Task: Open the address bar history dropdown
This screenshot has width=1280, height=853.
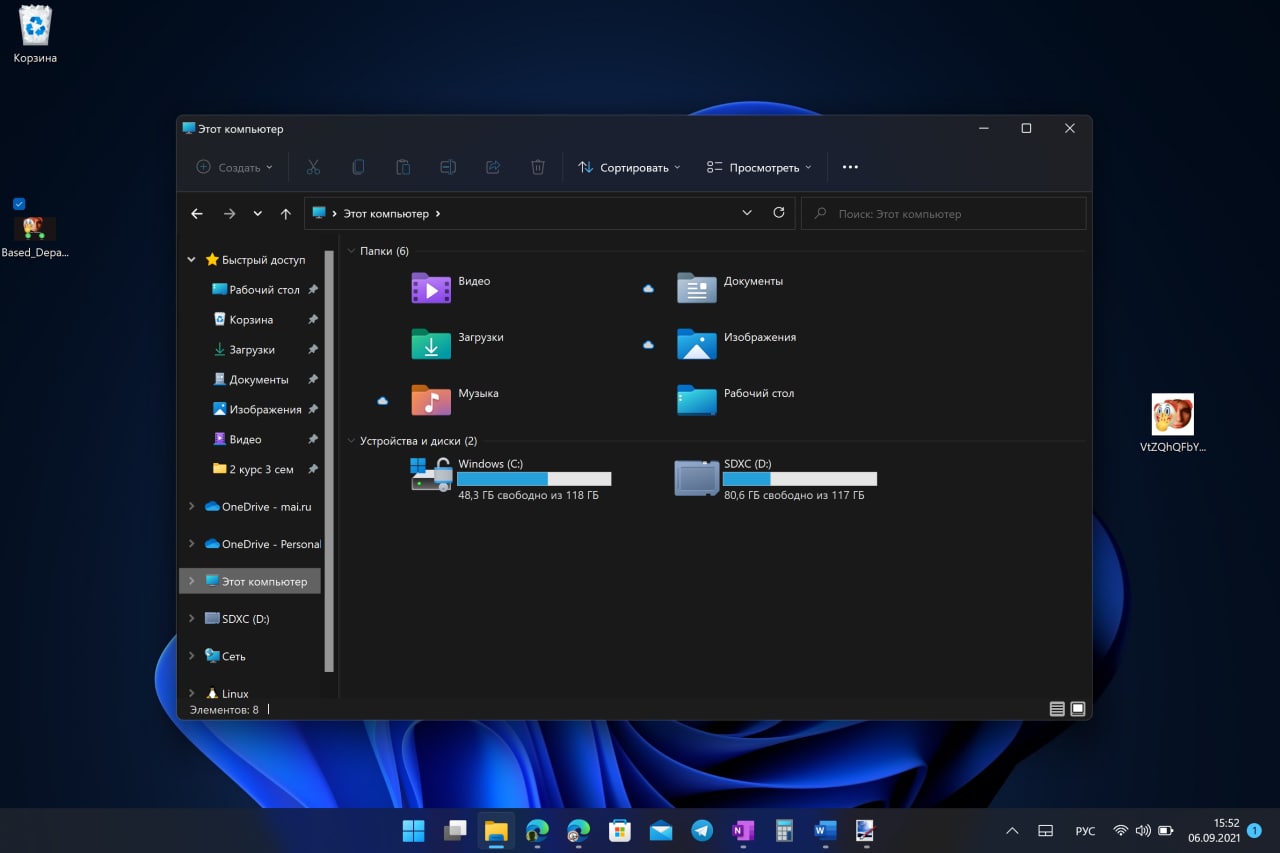Action: 747,214
